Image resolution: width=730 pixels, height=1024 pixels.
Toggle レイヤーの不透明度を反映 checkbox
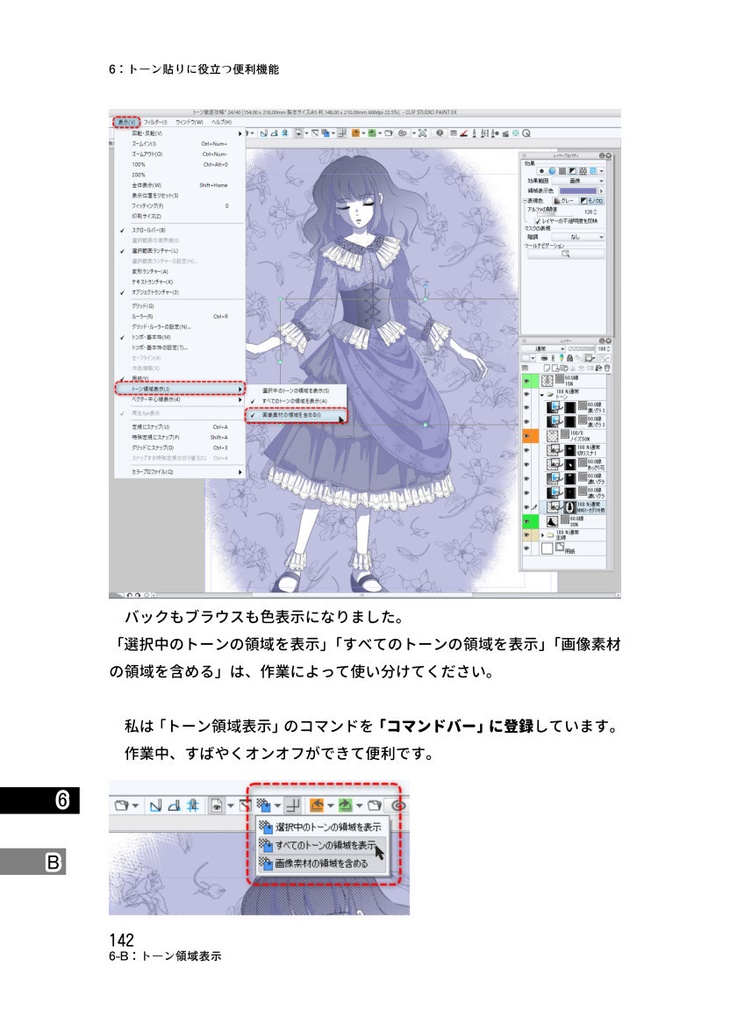click(x=538, y=221)
